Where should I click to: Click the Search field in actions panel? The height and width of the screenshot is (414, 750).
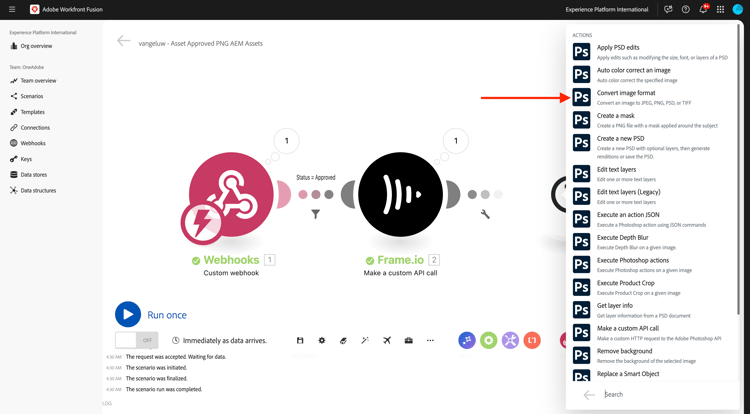point(667,394)
